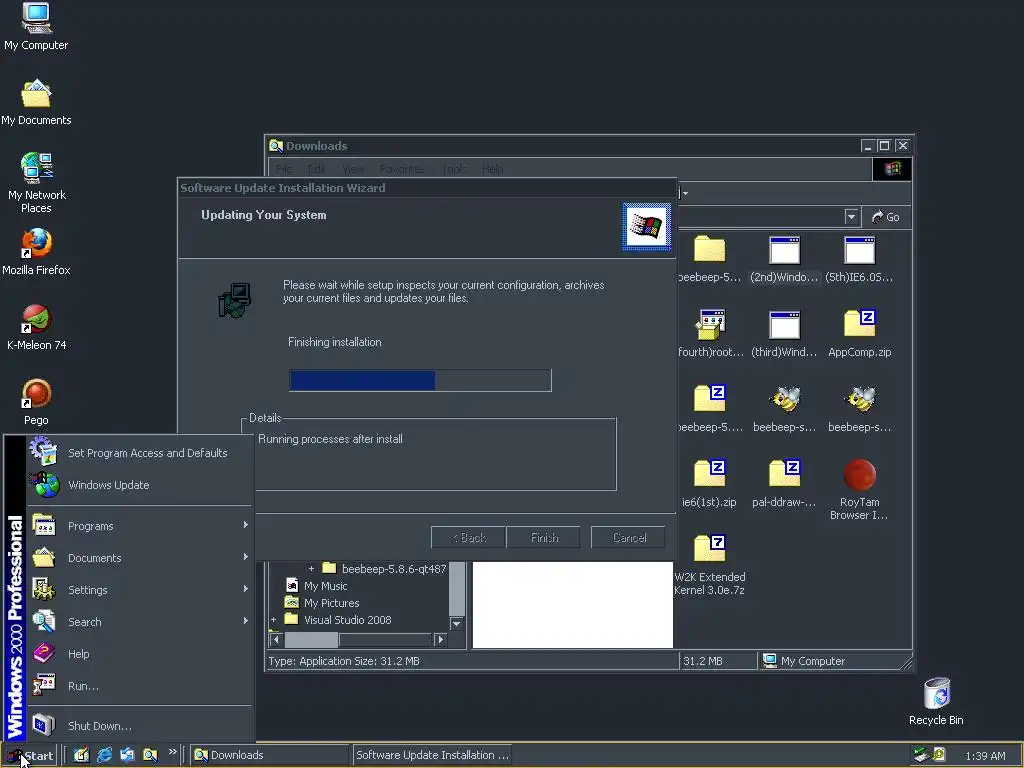Select (third)Wind... file in Downloads

[x=784, y=334]
